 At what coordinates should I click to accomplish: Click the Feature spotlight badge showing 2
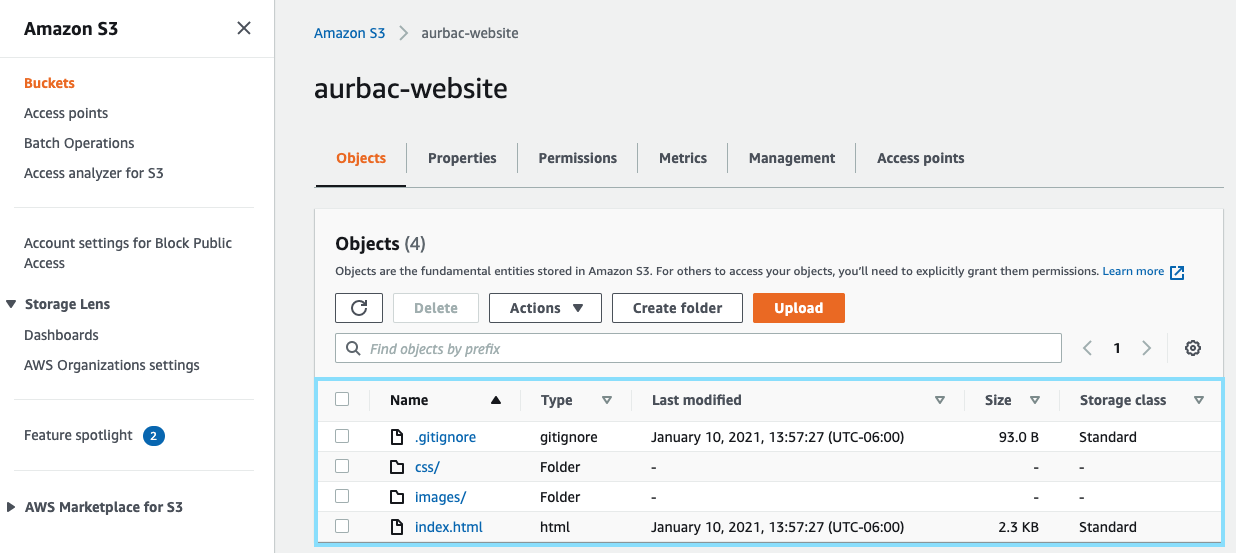[153, 436]
